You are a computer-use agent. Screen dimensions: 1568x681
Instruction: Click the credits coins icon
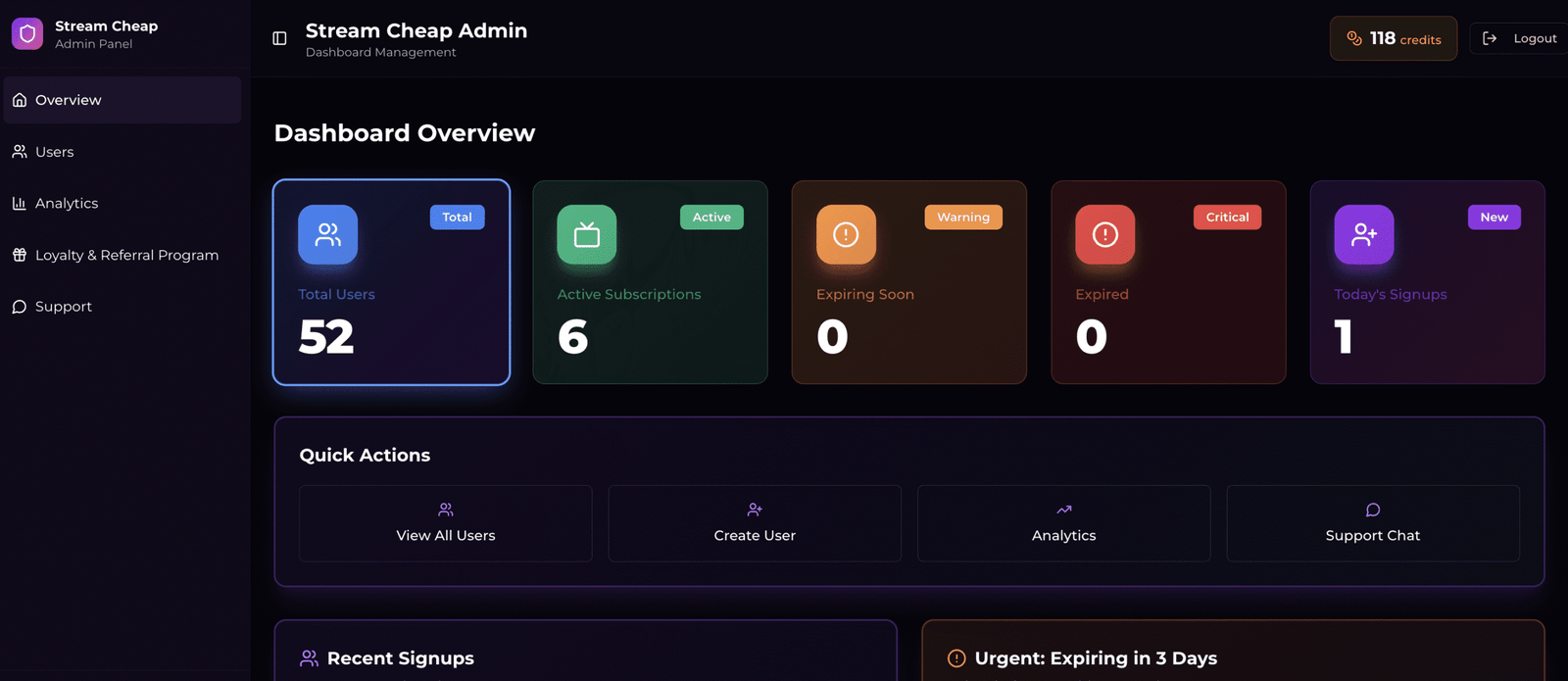1354,38
